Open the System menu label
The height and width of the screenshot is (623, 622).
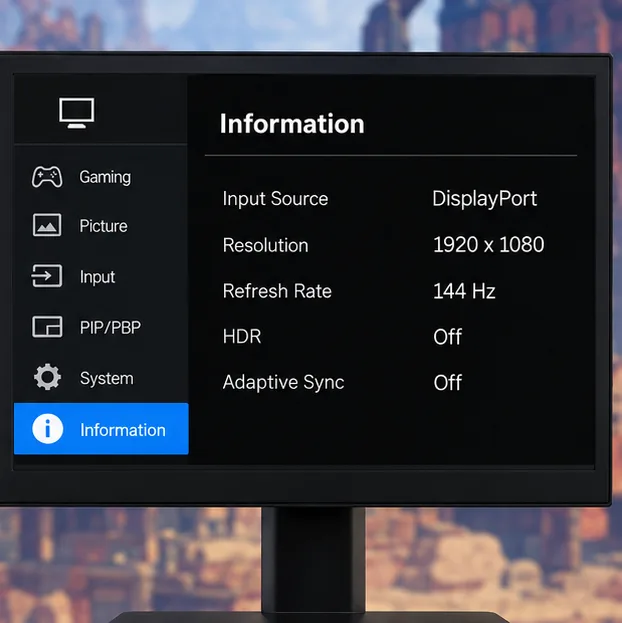(107, 379)
